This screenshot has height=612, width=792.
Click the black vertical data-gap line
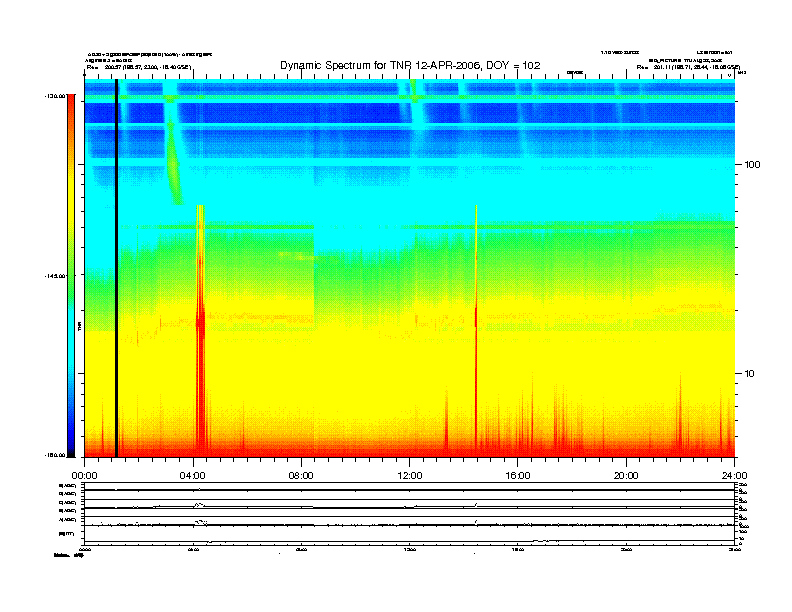pyautogui.click(x=116, y=268)
